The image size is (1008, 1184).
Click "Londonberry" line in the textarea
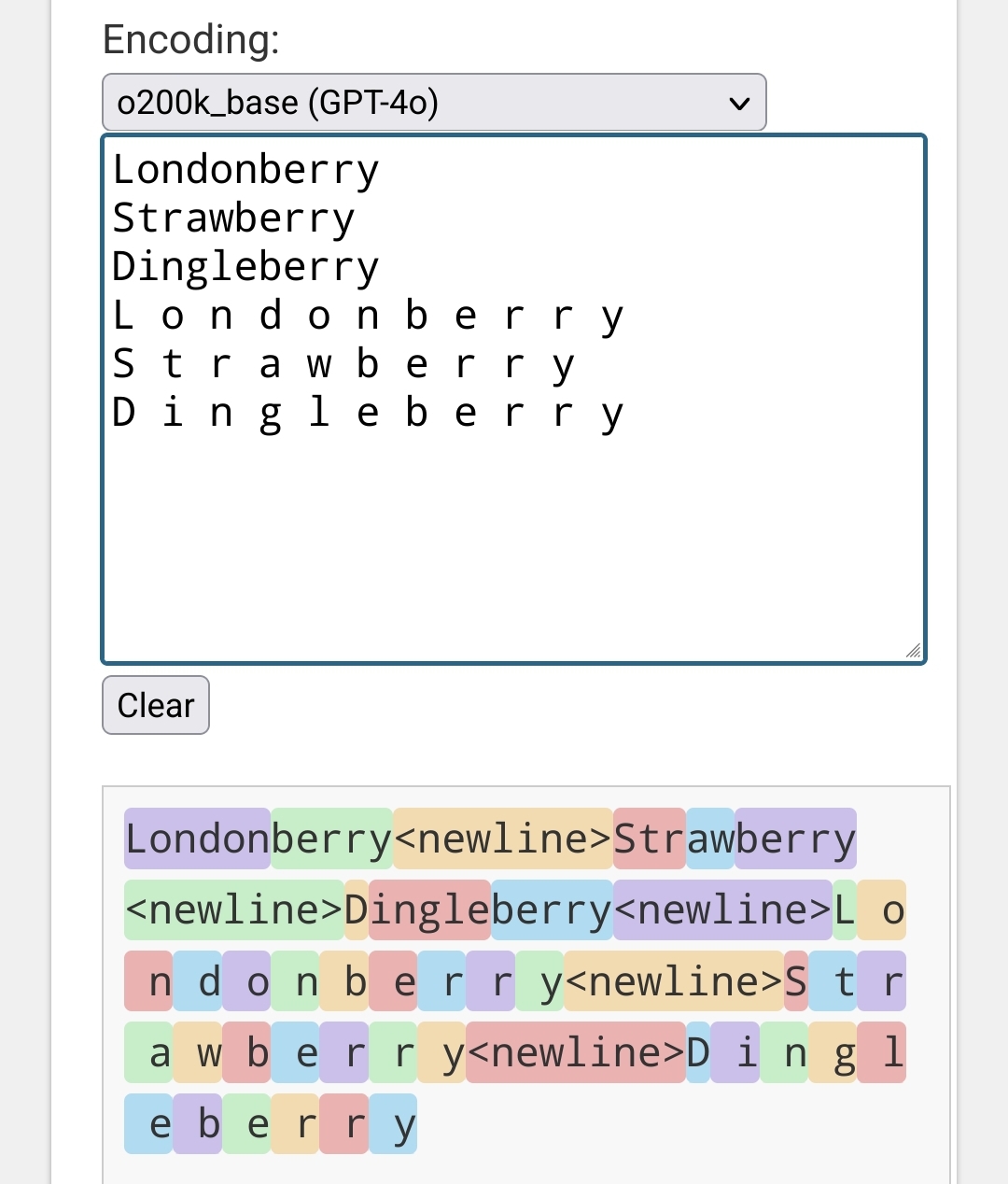point(246,170)
